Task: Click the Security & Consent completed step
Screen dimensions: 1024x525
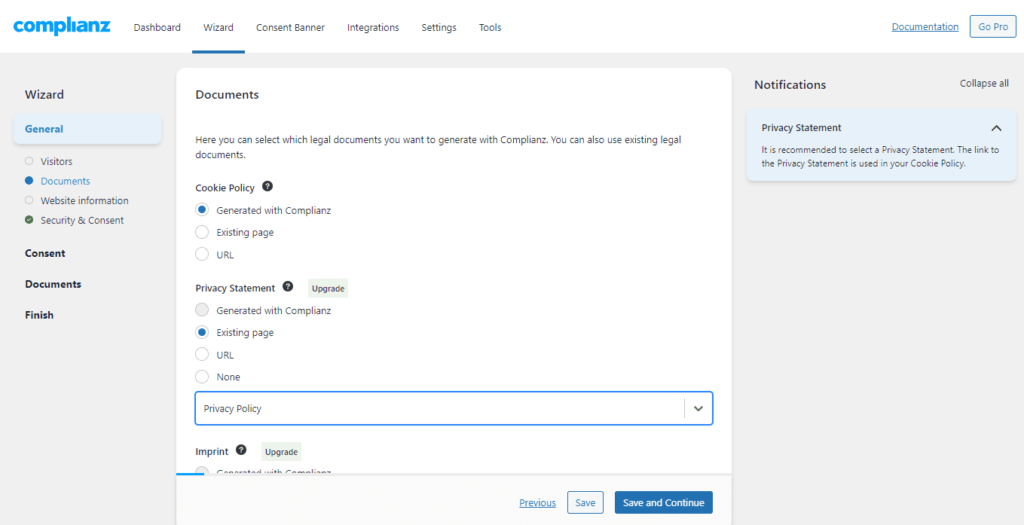Action: point(82,220)
